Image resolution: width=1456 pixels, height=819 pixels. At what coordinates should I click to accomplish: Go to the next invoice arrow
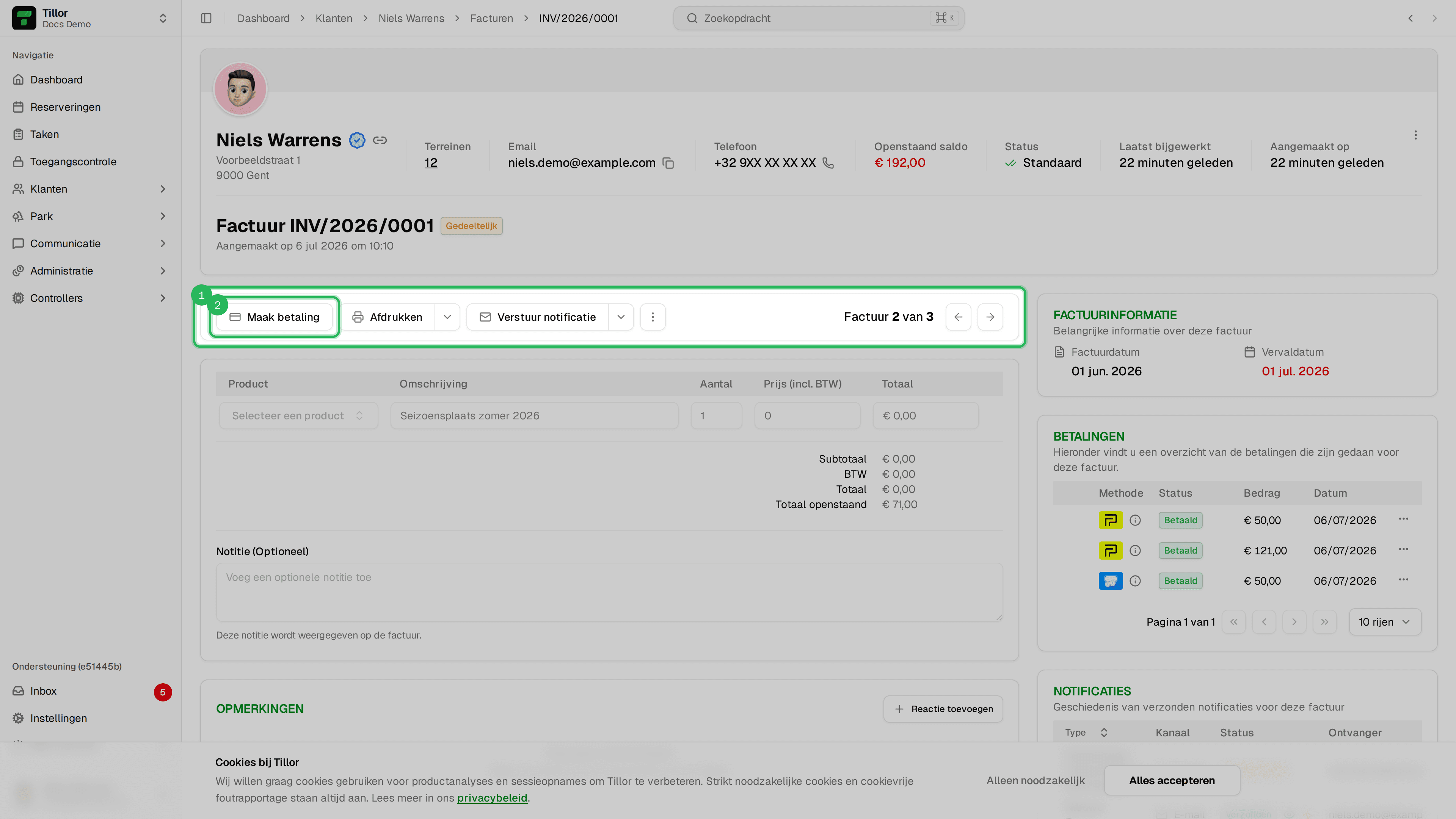[990, 317]
